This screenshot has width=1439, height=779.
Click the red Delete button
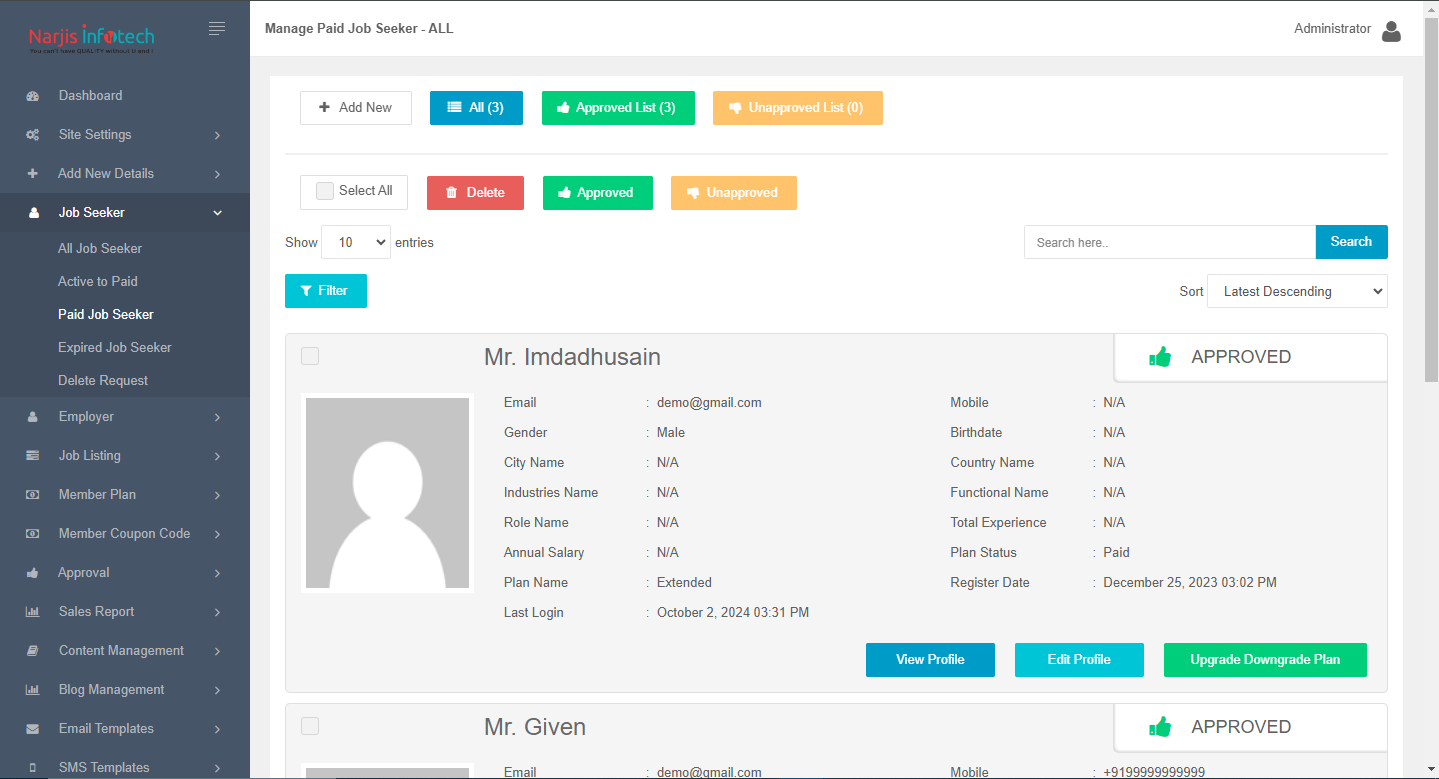pos(475,193)
